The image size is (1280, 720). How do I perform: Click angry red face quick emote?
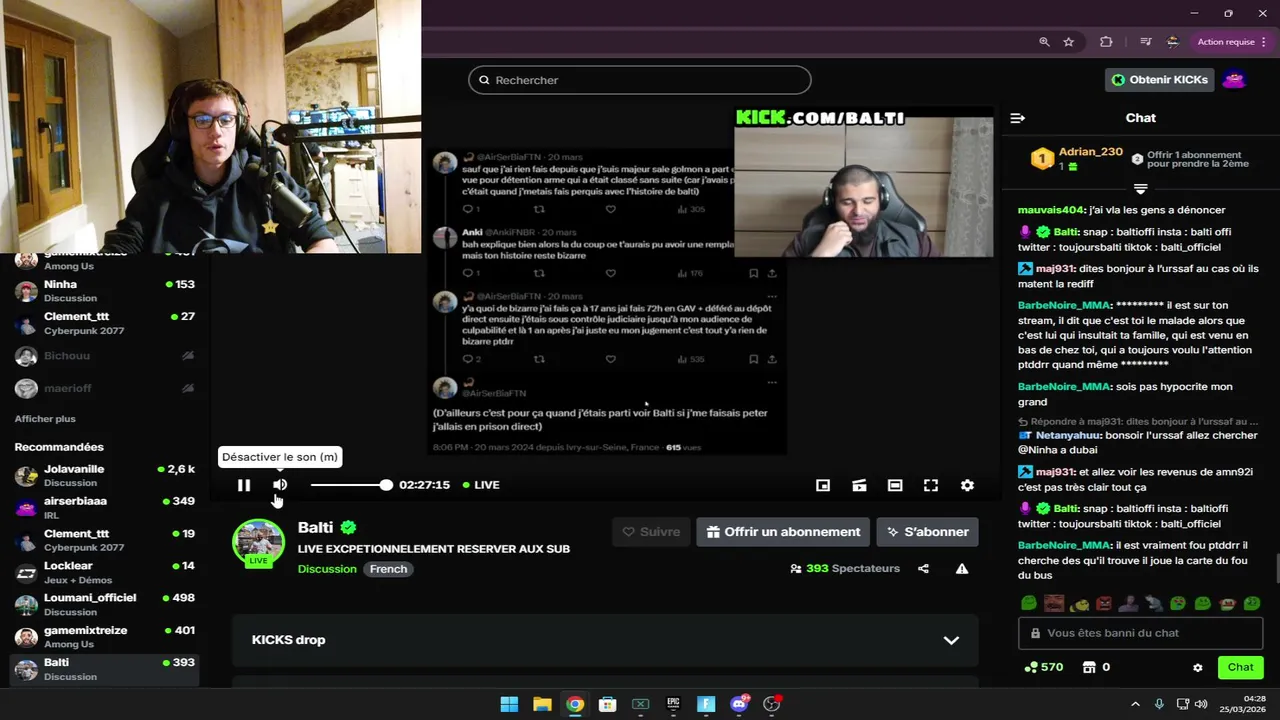(1103, 603)
